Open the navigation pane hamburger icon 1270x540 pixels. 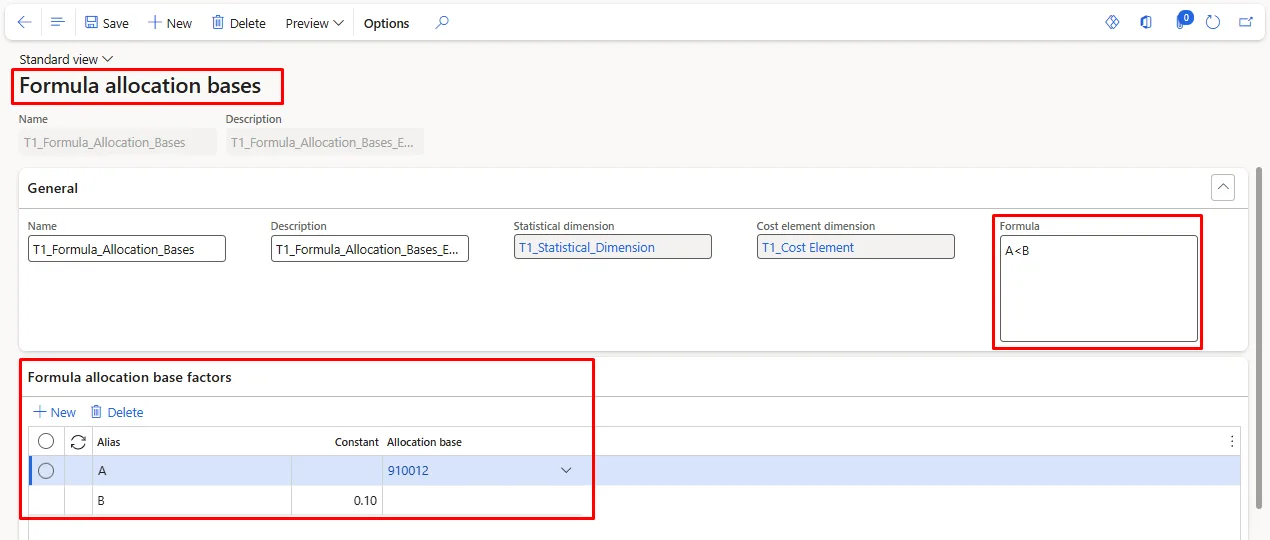(57, 22)
